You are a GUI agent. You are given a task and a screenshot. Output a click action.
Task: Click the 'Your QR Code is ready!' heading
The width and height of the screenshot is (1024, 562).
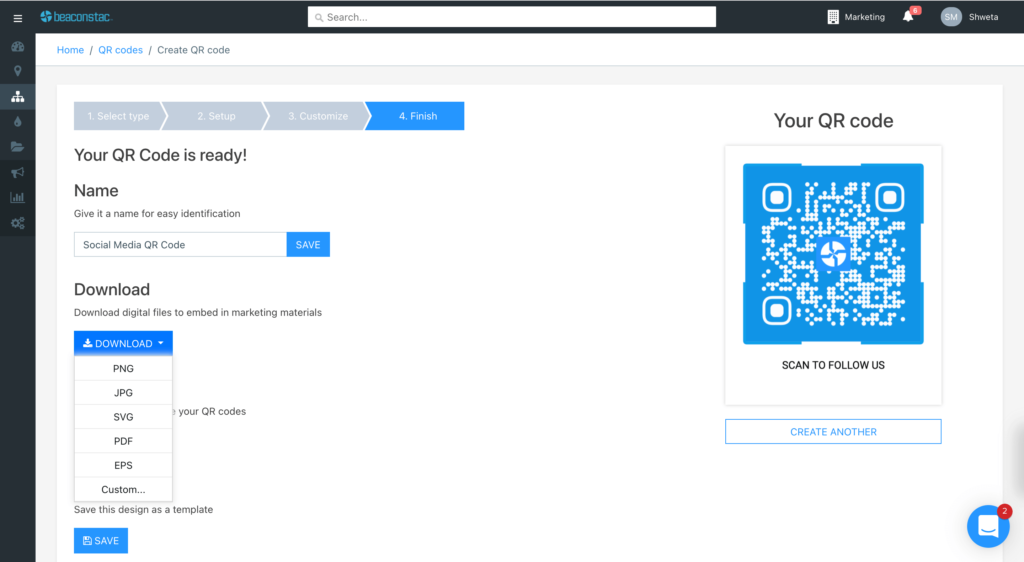pyautogui.click(x=161, y=155)
